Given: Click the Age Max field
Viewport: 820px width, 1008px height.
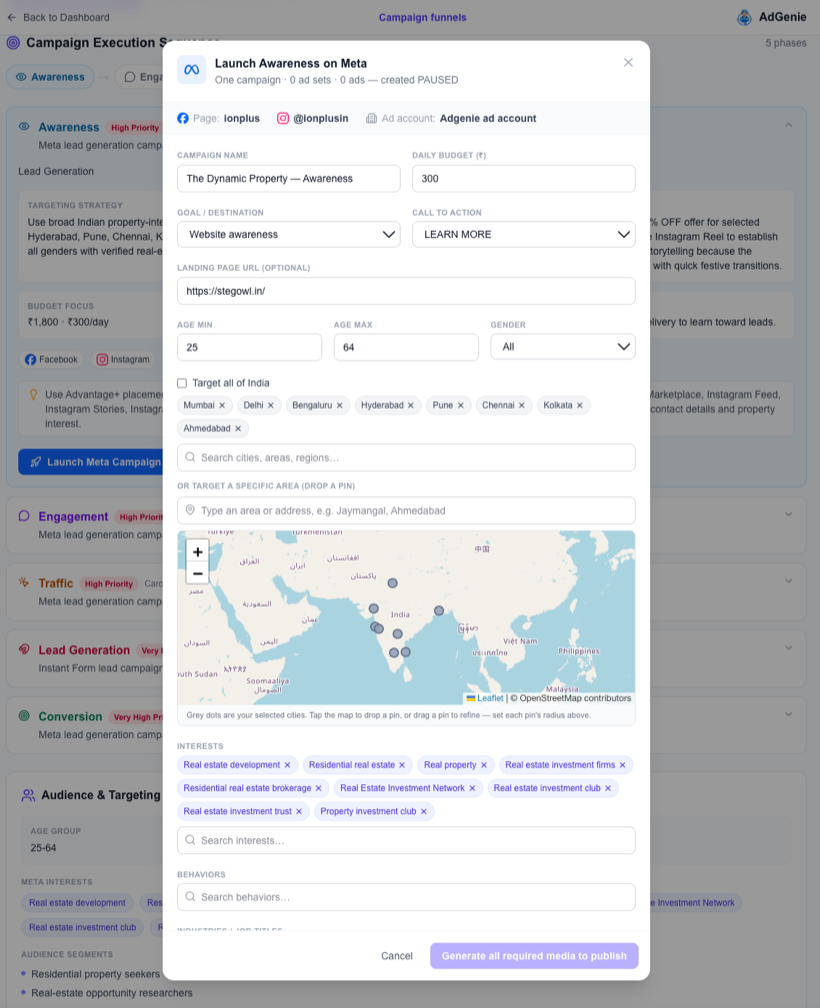Looking at the screenshot, I should [x=406, y=347].
